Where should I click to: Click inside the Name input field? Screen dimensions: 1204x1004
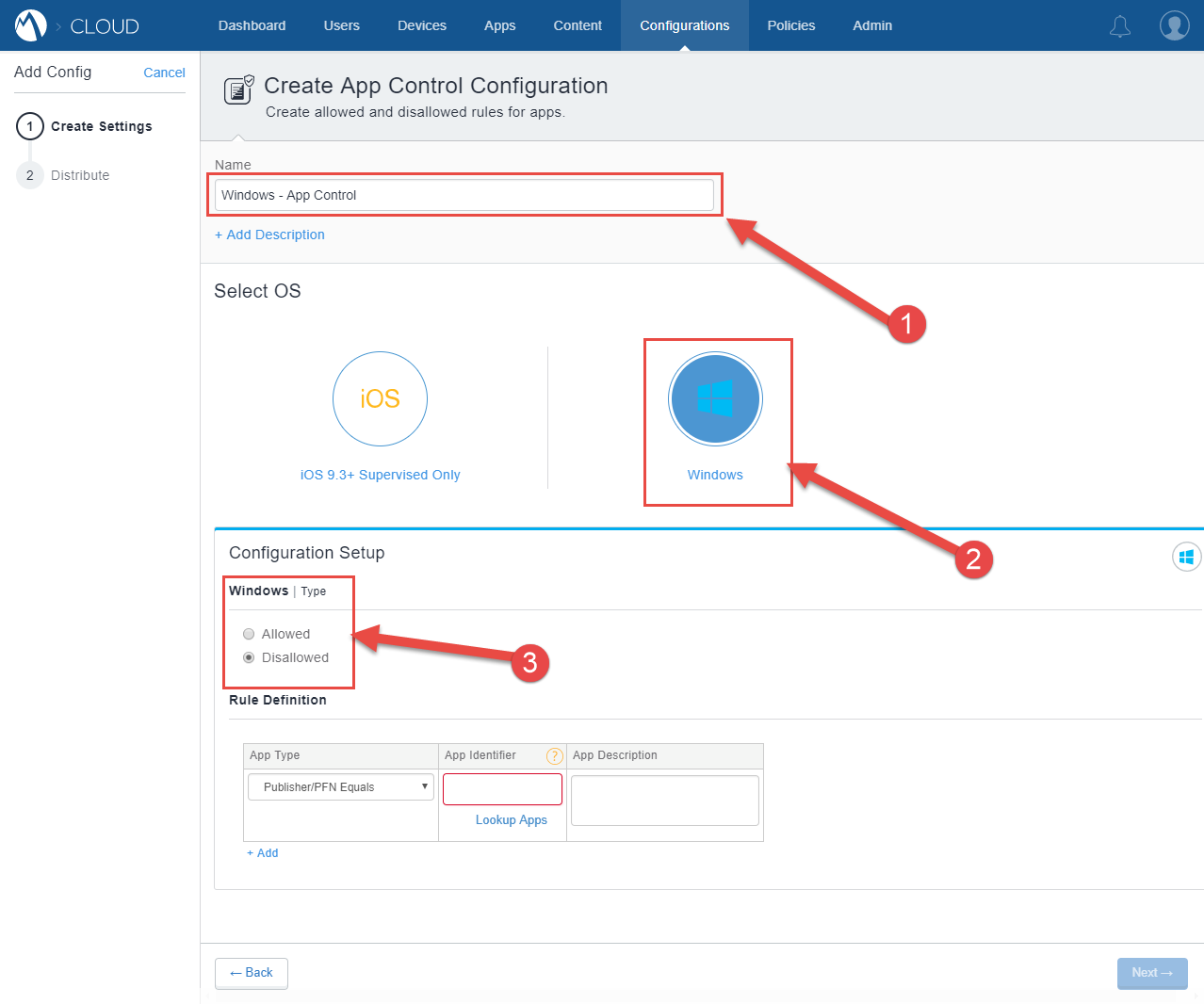[464, 194]
